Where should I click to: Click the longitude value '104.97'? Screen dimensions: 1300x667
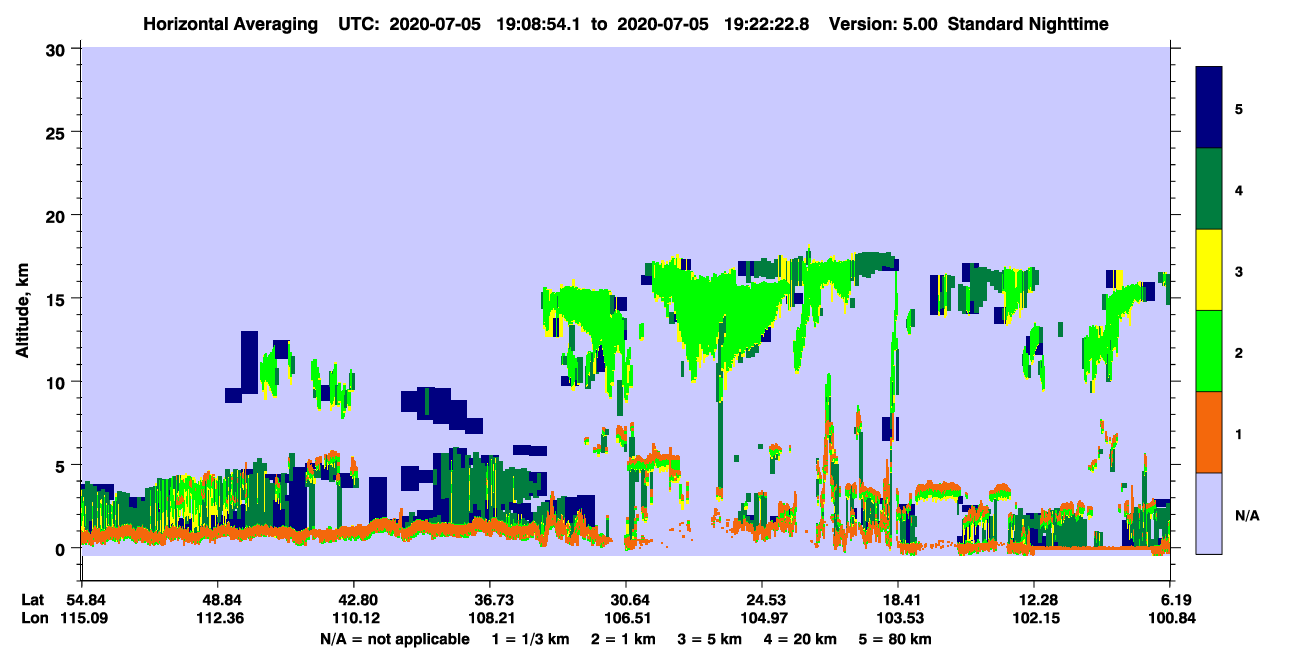tap(762, 618)
